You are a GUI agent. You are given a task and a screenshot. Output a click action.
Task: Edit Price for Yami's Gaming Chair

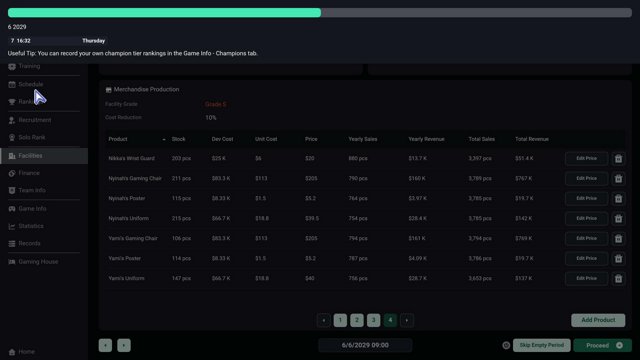[587, 238]
